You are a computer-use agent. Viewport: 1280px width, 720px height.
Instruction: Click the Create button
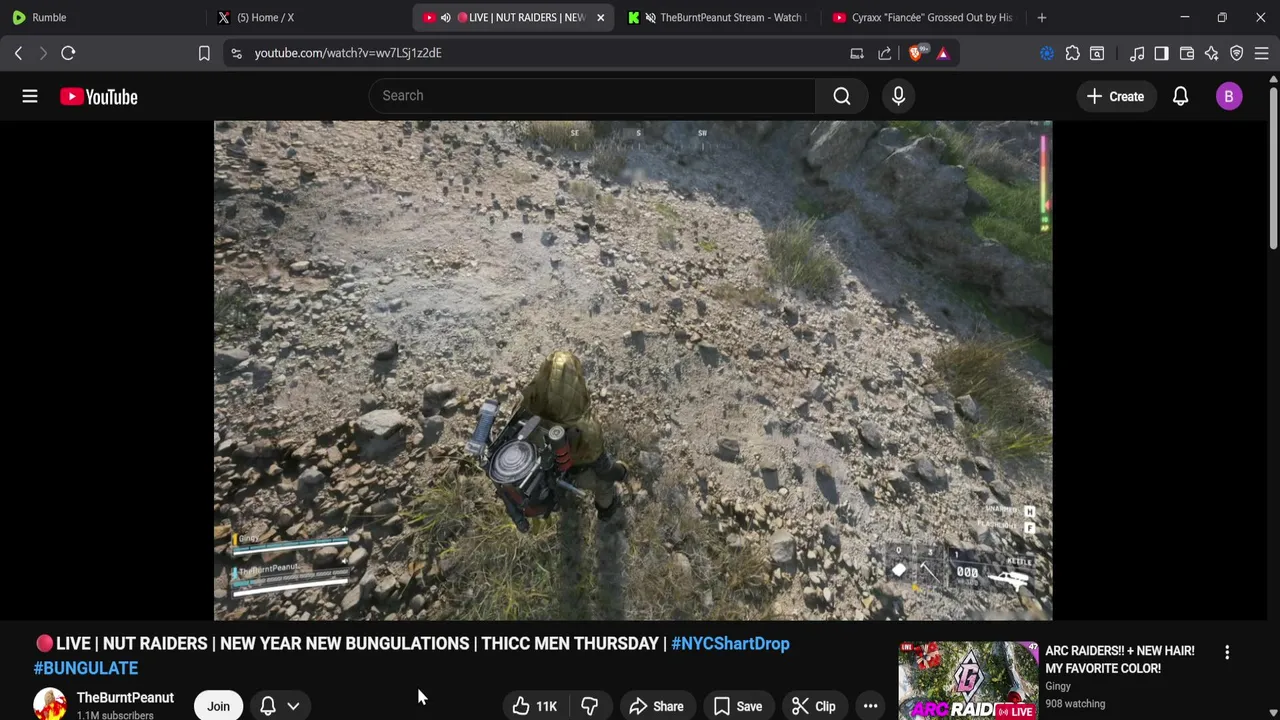(x=1115, y=96)
